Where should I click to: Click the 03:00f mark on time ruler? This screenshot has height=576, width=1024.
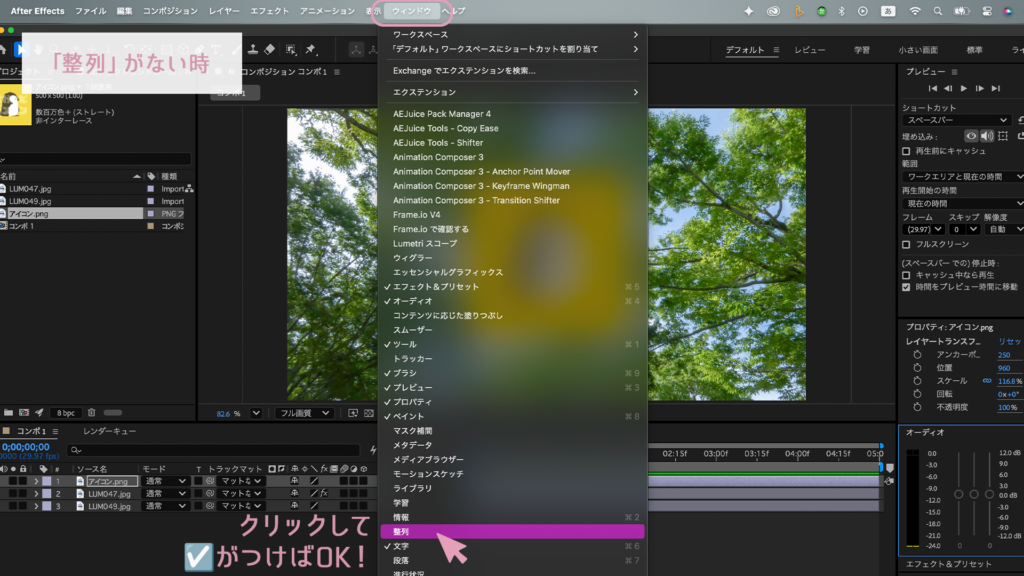click(716, 453)
